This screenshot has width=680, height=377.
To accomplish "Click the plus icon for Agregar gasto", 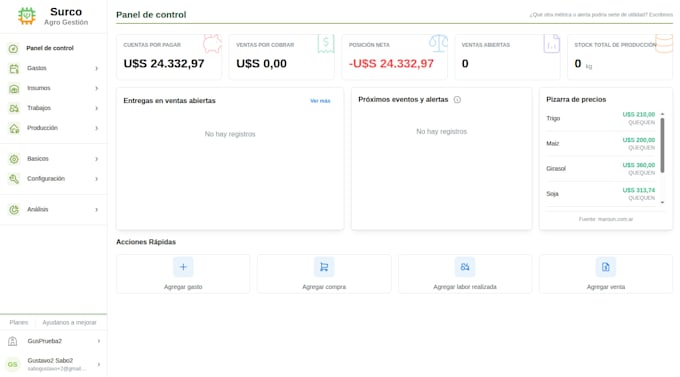I will 183,267.
